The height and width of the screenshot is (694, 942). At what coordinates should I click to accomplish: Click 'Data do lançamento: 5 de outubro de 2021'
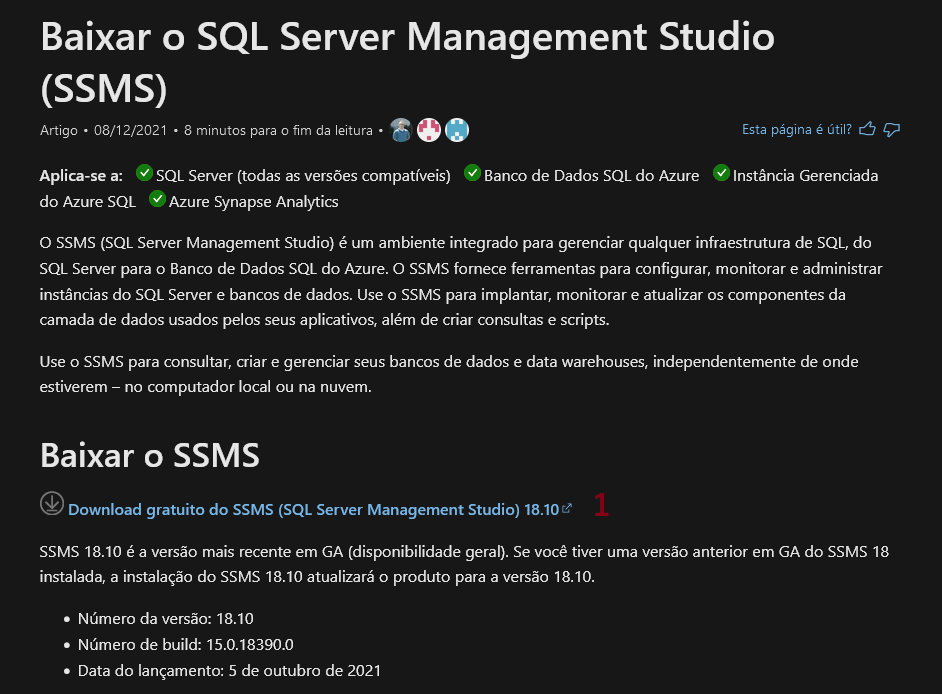pos(229,671)
